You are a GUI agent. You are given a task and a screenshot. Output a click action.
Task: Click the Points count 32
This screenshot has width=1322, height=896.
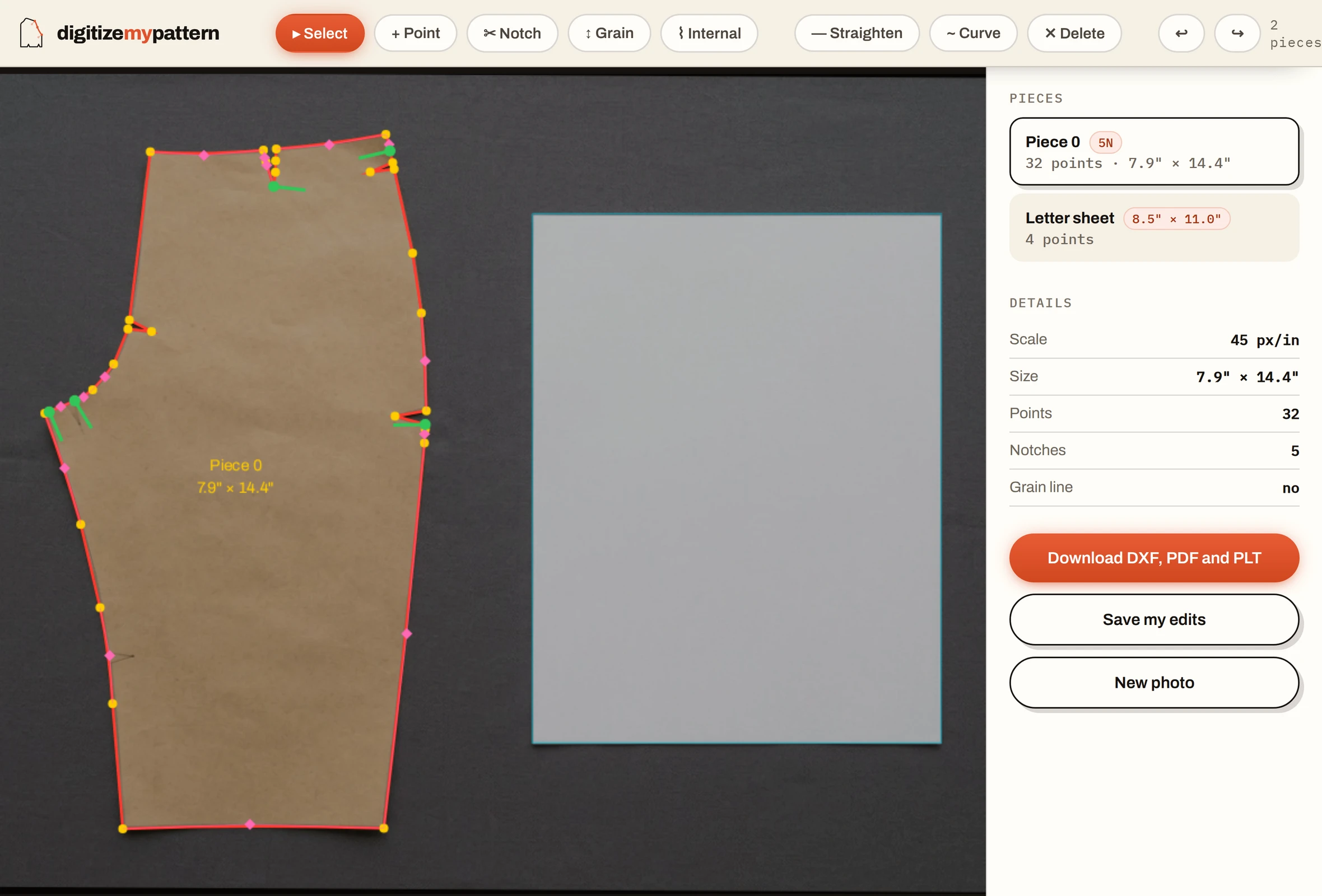tap(1290, 414)
